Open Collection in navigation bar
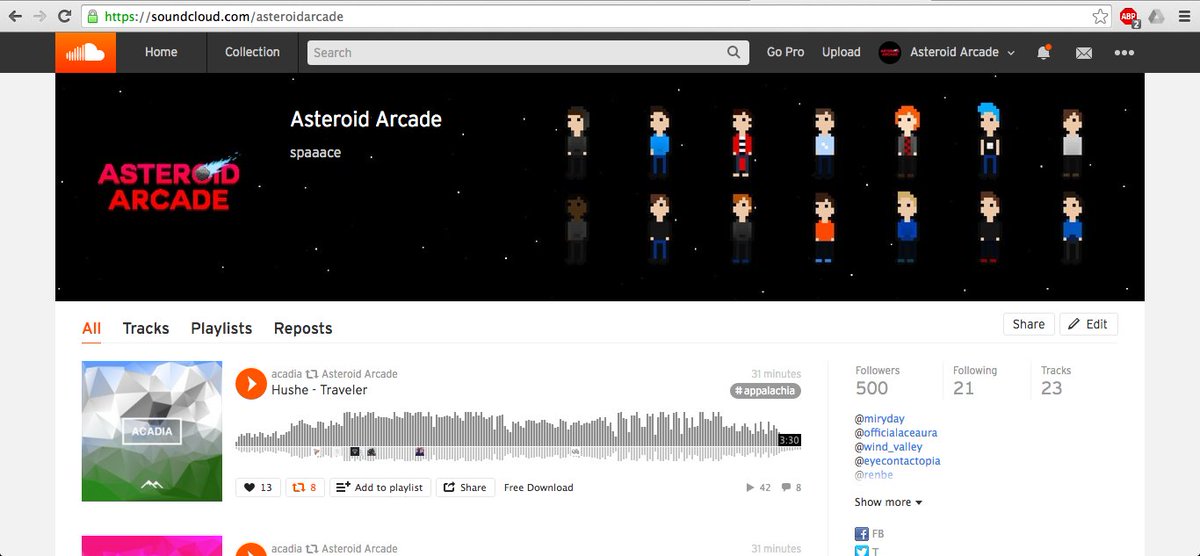Viewport: 1200px width, 556px height. [x=252, y=52]
